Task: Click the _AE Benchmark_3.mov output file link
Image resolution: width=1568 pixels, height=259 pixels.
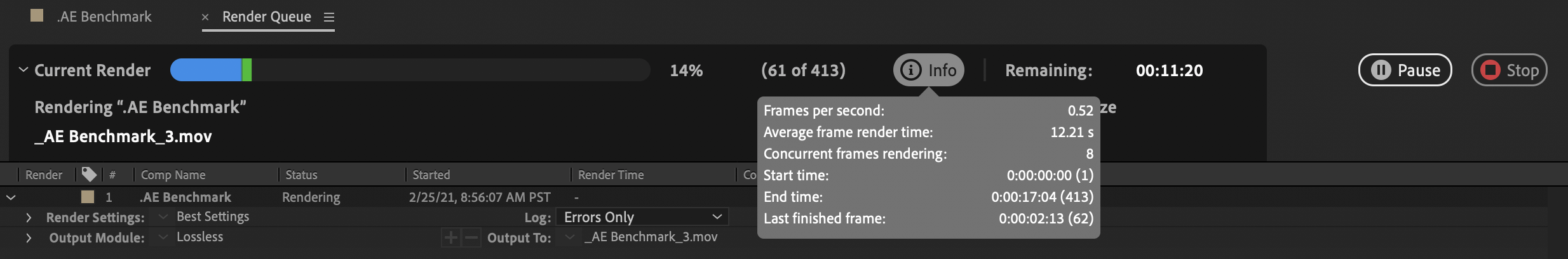Action: tap(651, 237)
